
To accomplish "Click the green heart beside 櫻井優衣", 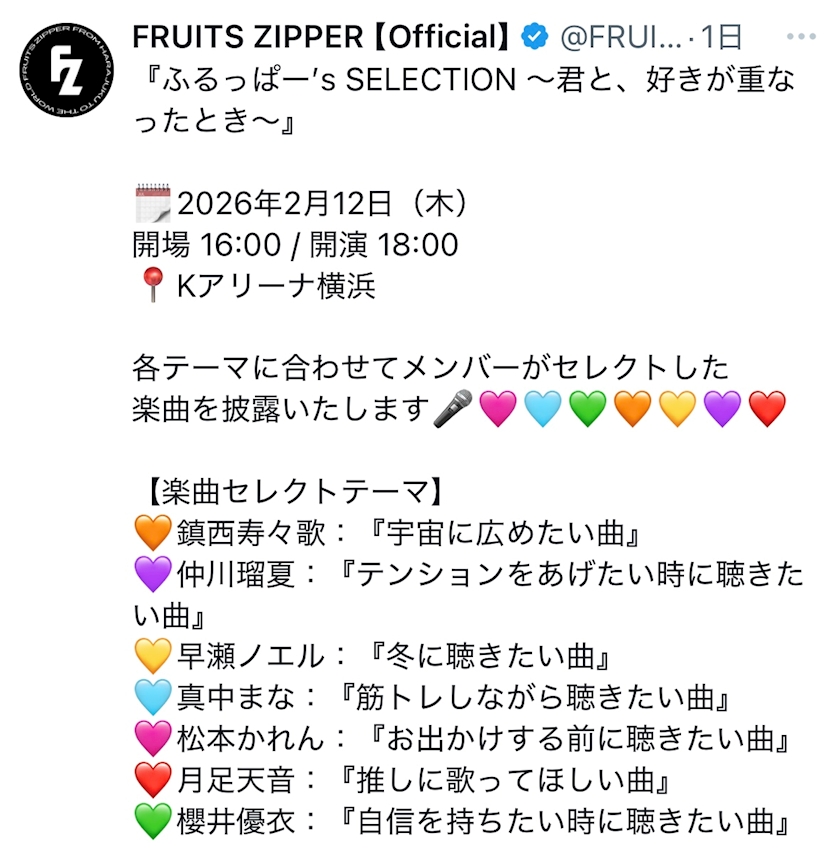I will (x=152, y=821).
